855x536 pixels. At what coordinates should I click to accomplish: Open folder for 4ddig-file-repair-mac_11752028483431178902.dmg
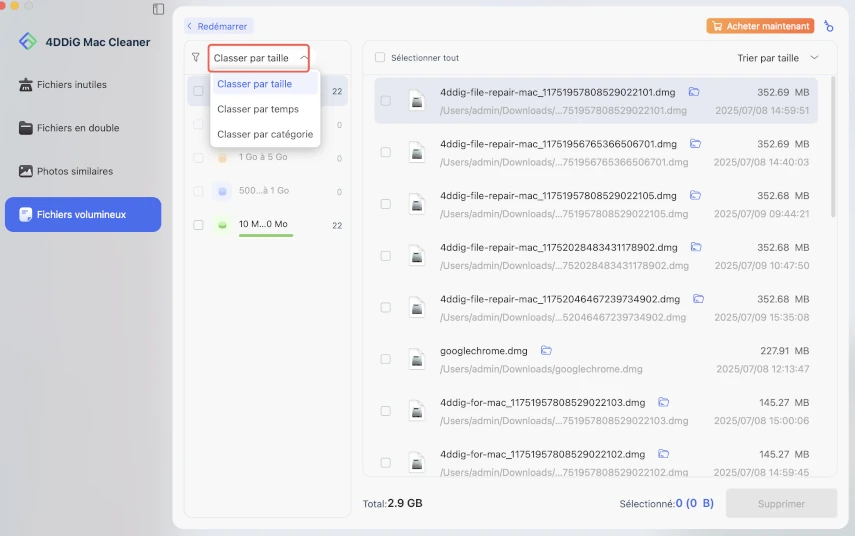696,247
